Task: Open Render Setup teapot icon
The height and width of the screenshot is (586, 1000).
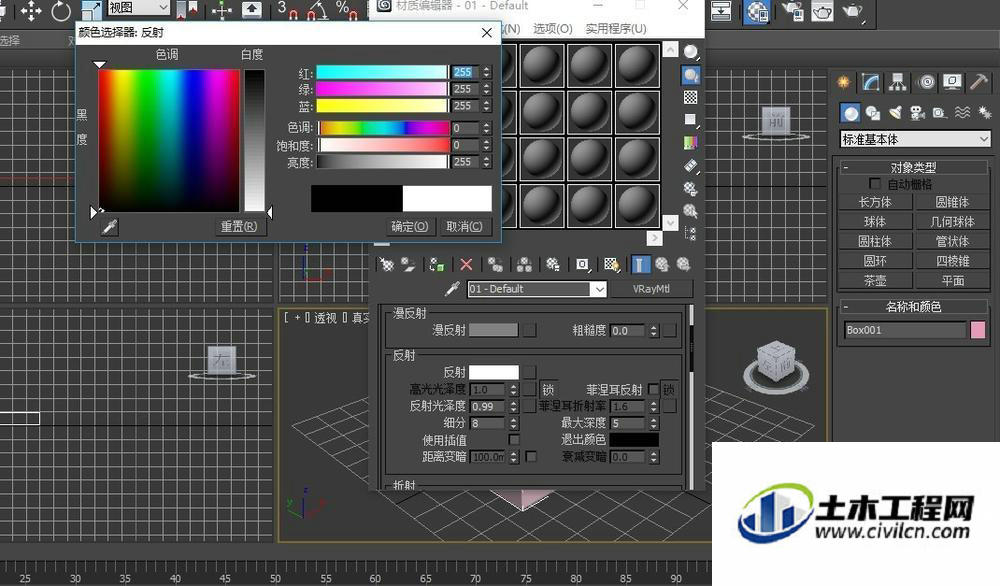Action: tap(793, 11)
